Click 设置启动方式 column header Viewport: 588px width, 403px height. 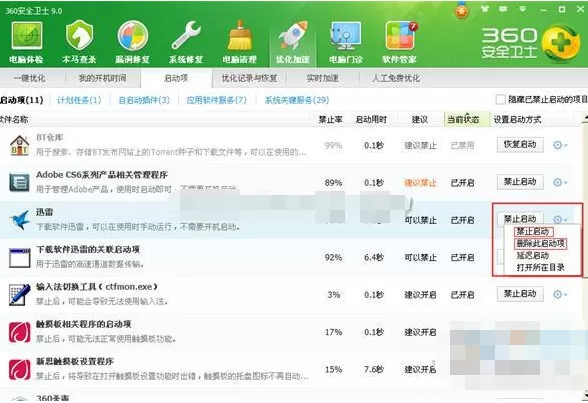517,120
